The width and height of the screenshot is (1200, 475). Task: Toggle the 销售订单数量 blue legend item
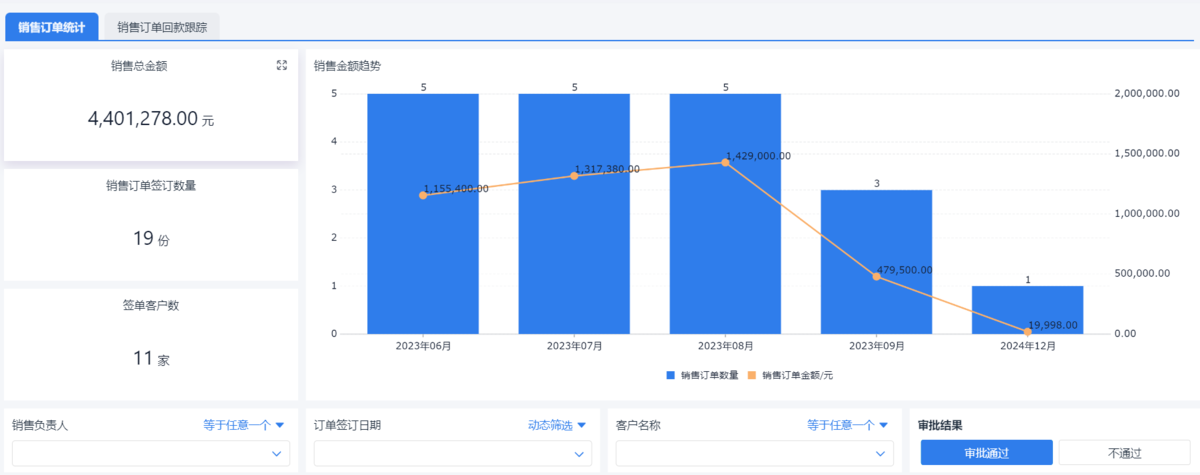coord(702,376)
